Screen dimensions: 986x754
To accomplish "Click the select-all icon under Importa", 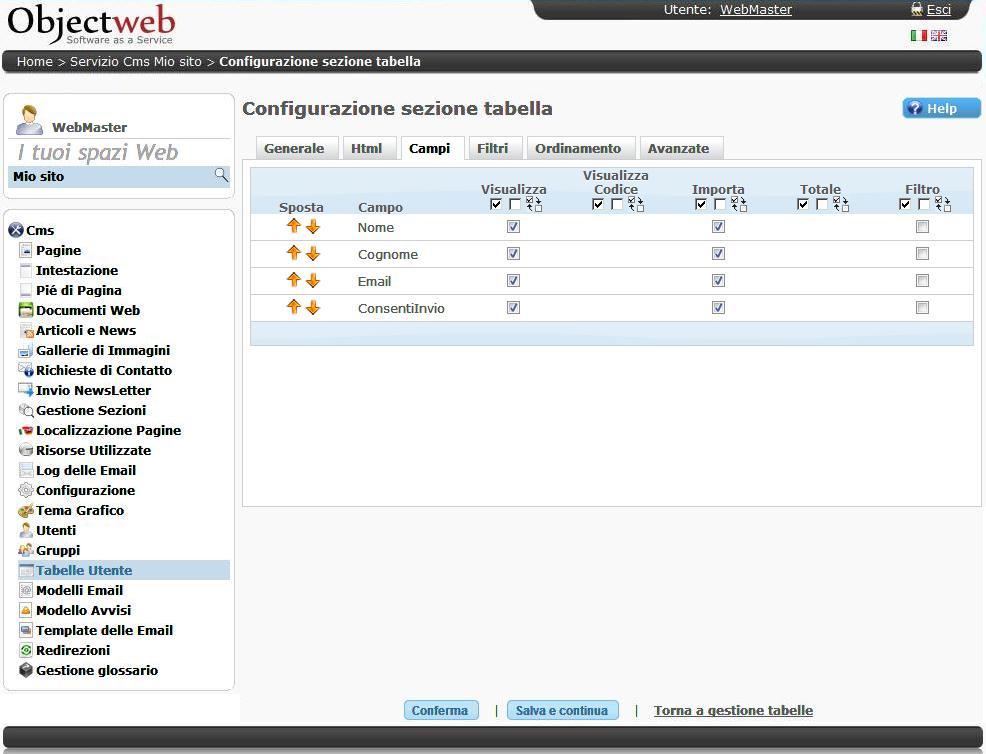I will 701,204.
